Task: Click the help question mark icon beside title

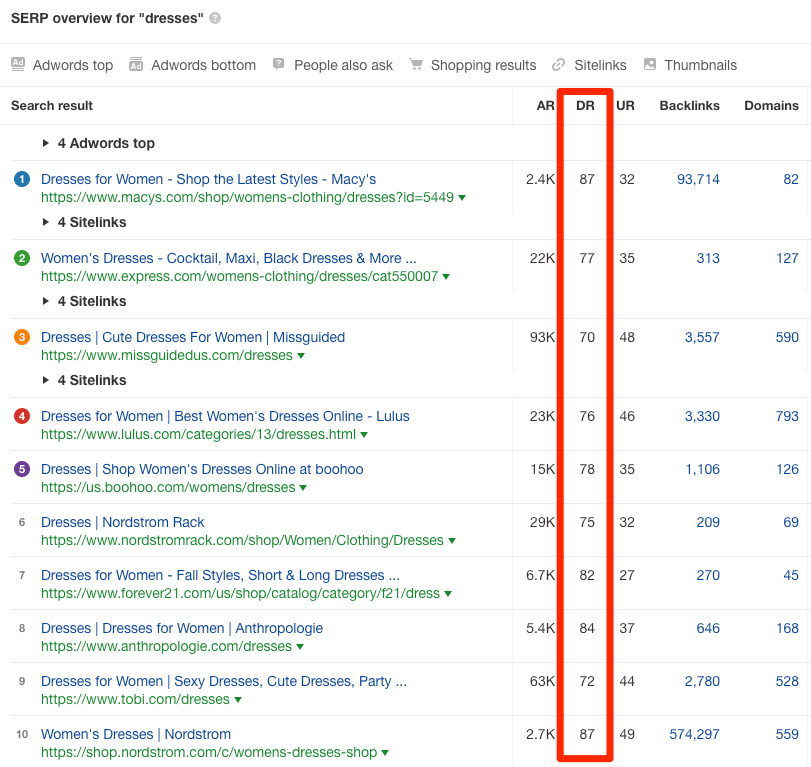Action: [x=215, y=19]
